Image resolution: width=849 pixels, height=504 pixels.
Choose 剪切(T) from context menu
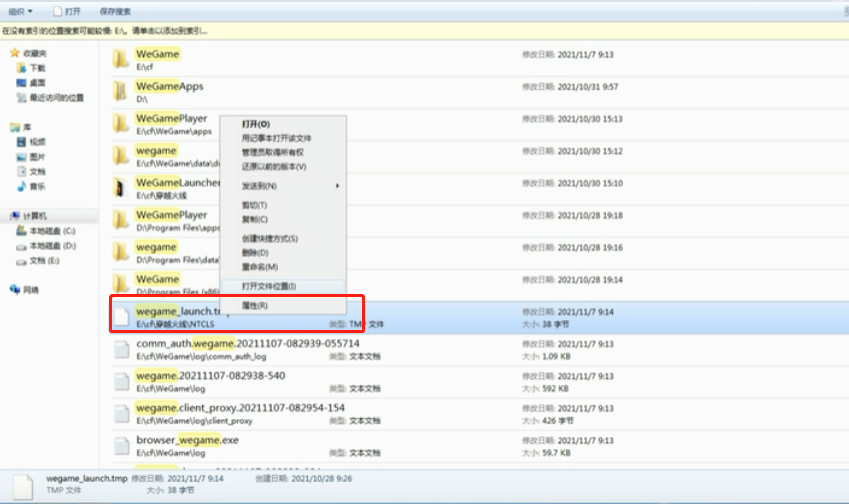coord(283,205)
